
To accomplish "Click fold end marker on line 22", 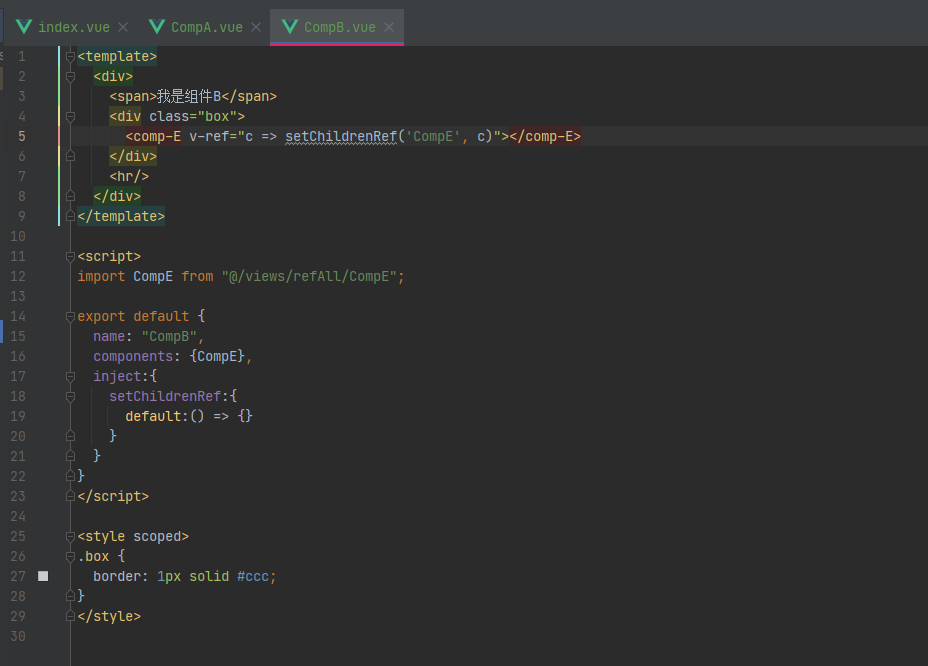I will pos(70,477).
